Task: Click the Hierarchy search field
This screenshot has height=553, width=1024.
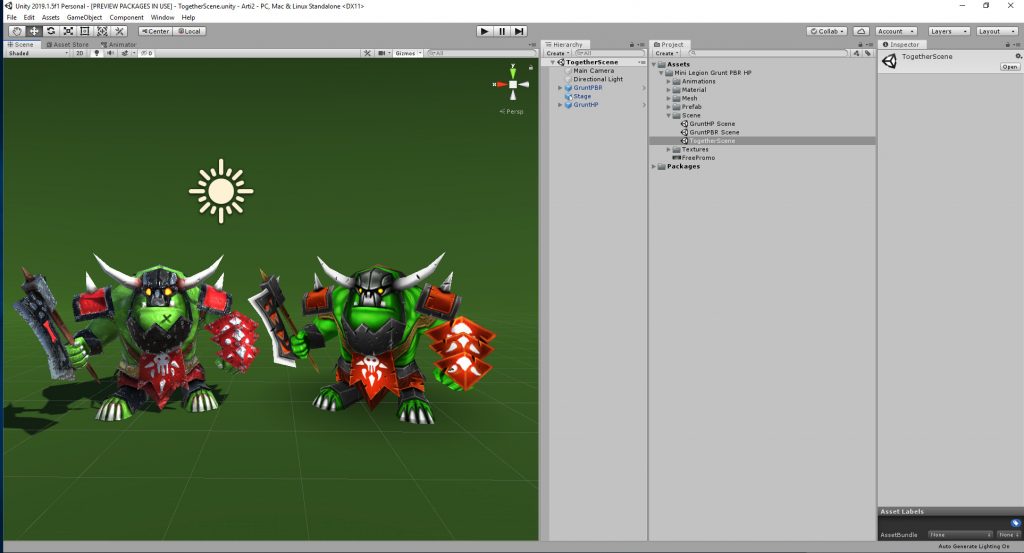Action: click(609, 54)
